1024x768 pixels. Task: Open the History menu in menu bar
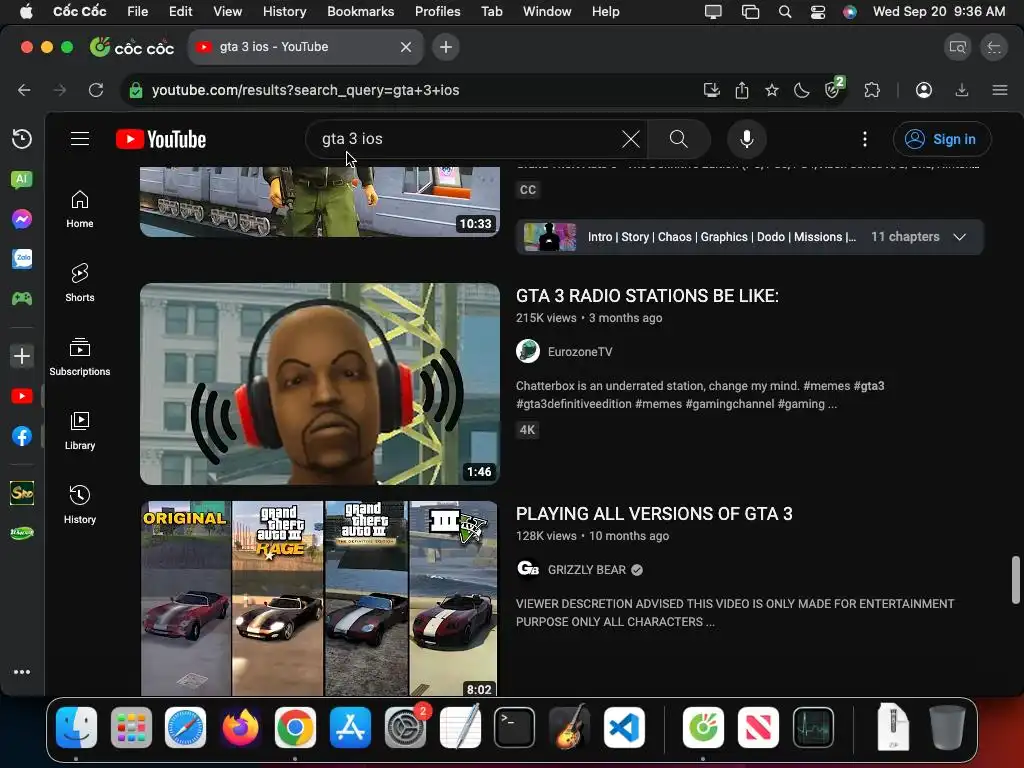[284, 12]
